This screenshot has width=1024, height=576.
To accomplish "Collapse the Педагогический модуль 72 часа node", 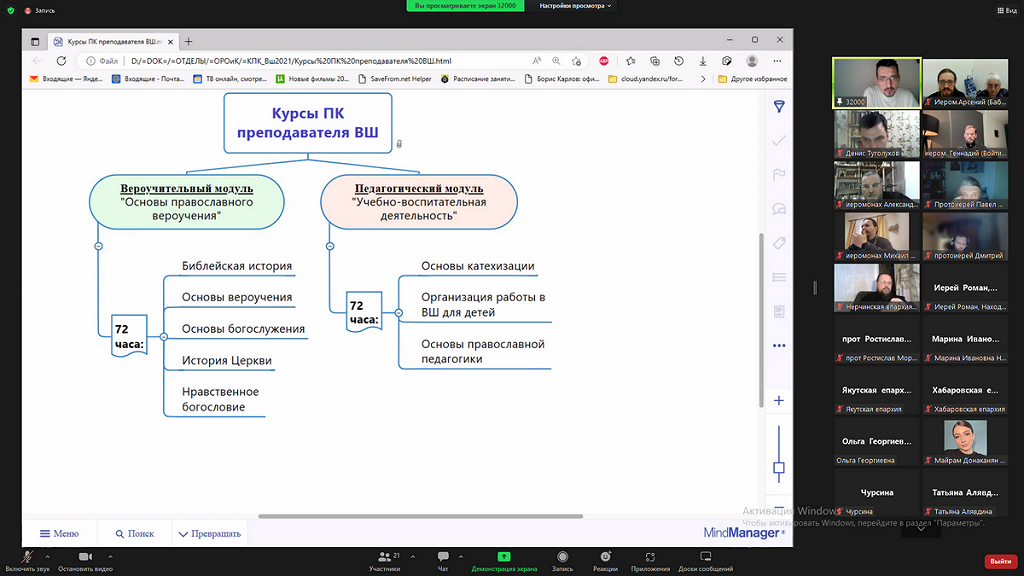I will pos(398,313).
